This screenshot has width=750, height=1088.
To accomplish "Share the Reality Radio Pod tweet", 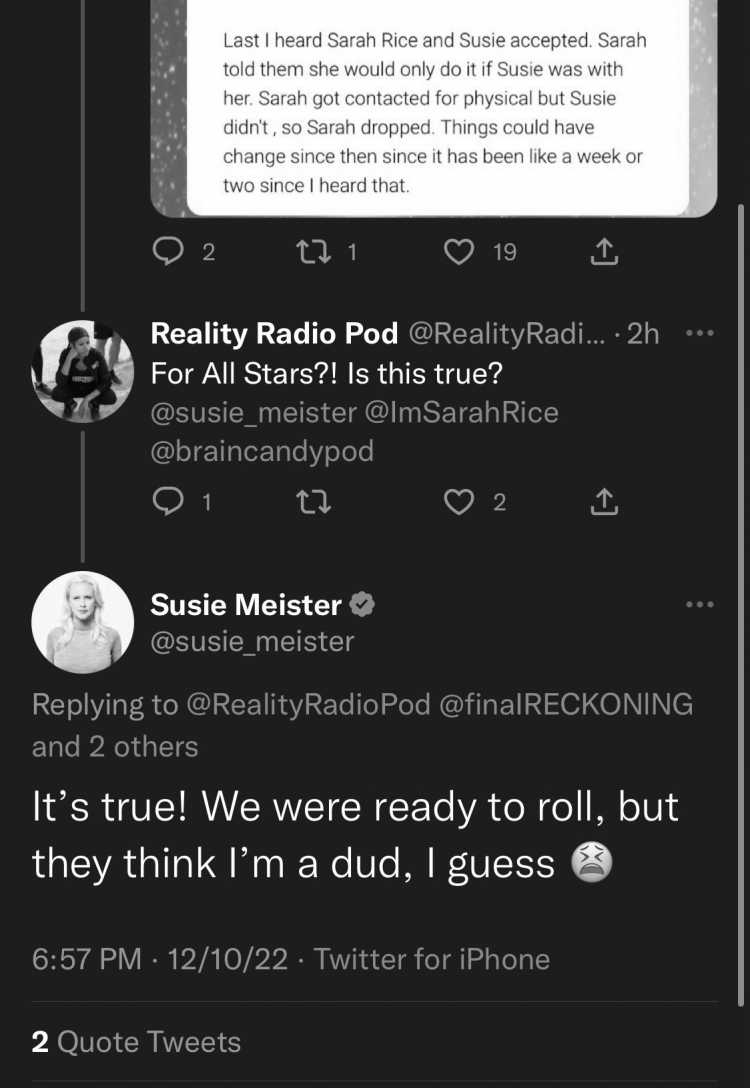I will tap(604, 502).
